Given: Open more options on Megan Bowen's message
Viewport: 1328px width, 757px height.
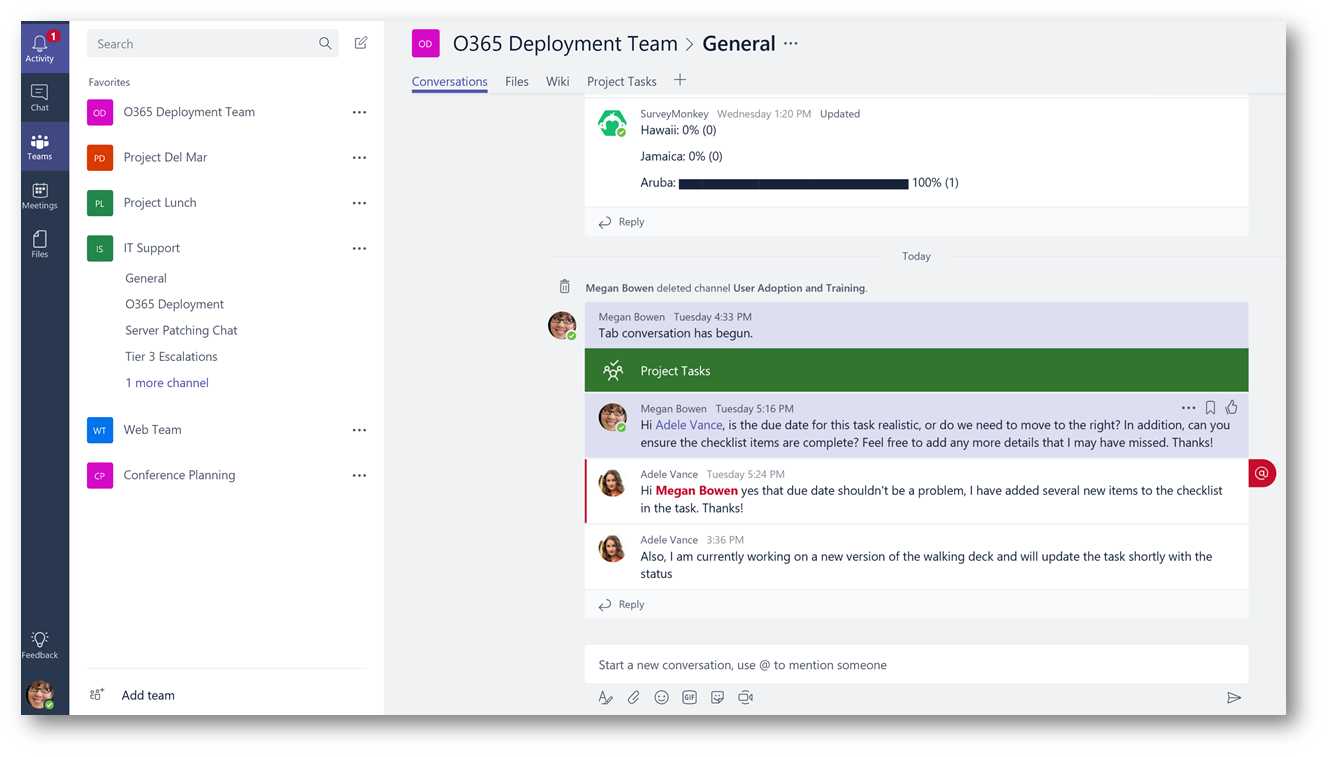Looking at the screenshot, I should pos(1188,408).
